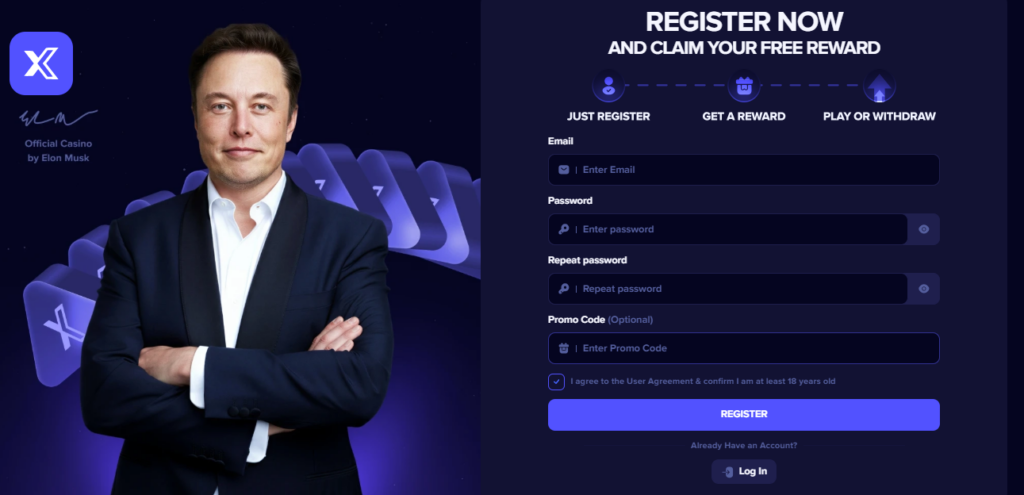
Task: Click the Get a Reward step icon
Action: click(x=743, y=87)
